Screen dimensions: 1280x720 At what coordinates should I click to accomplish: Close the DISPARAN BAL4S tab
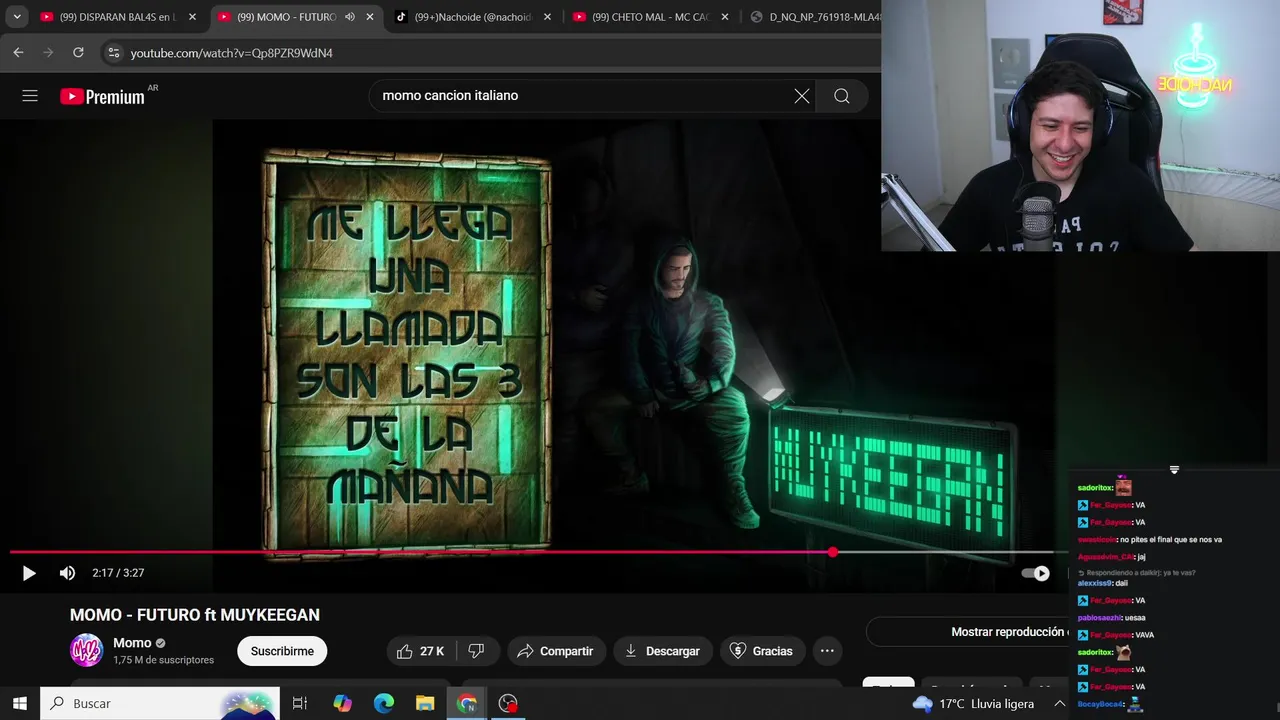193,17
